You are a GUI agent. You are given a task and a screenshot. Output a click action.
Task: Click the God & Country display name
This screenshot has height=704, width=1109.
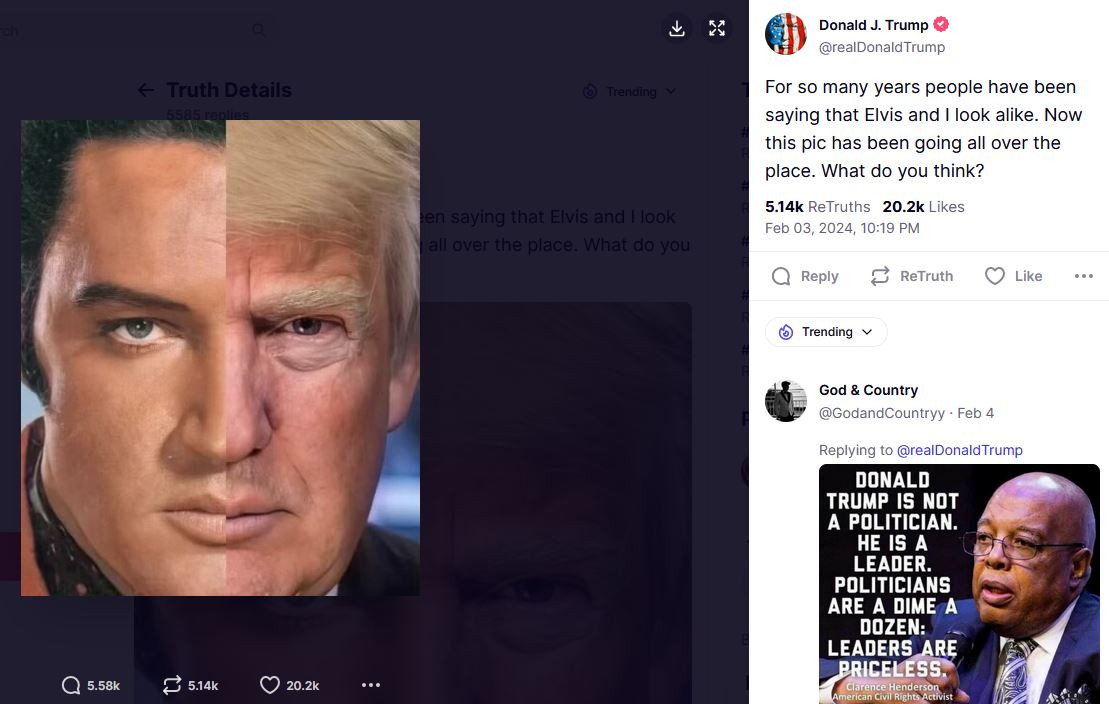[868, 390]
